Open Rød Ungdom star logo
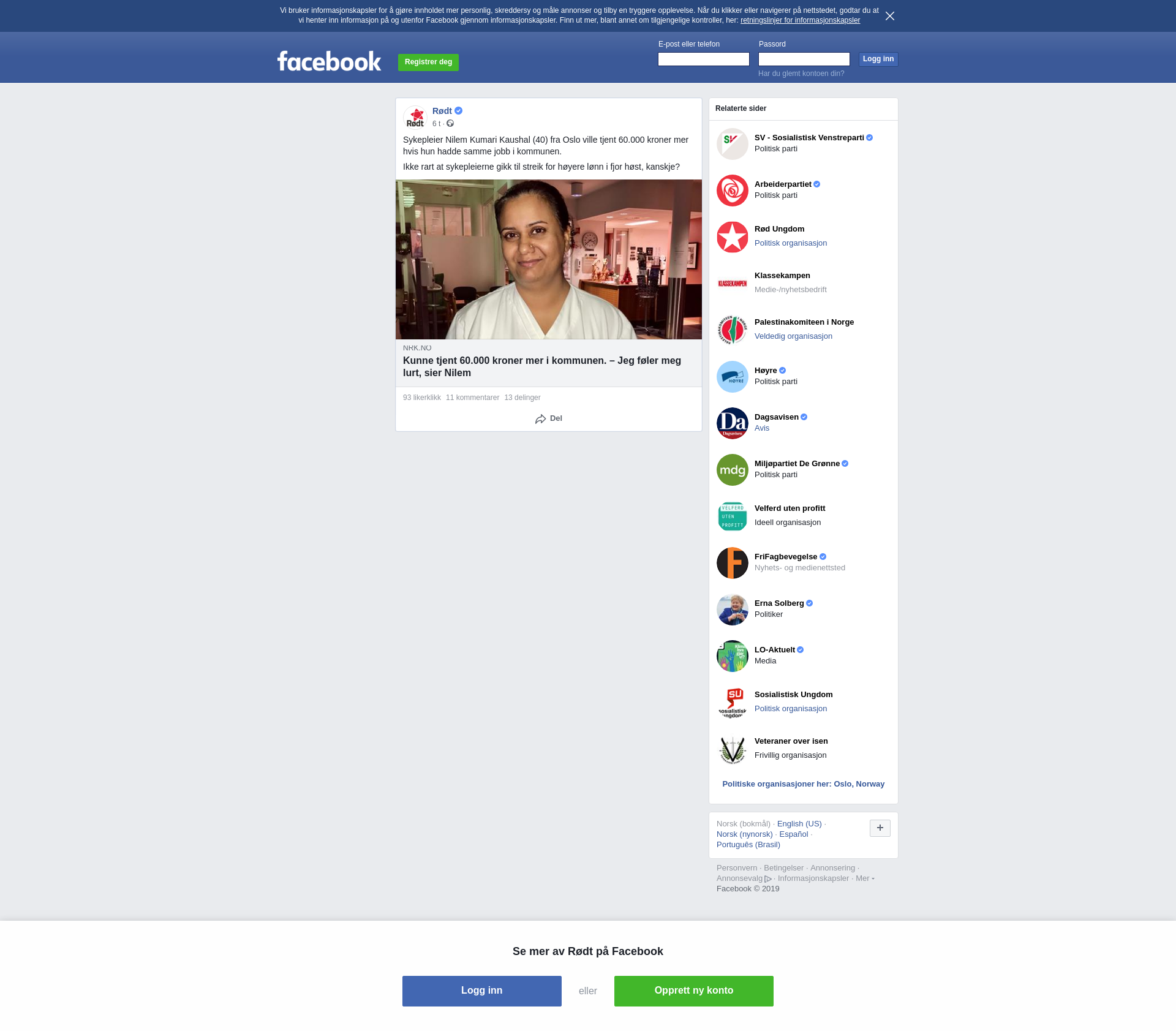 733,237
